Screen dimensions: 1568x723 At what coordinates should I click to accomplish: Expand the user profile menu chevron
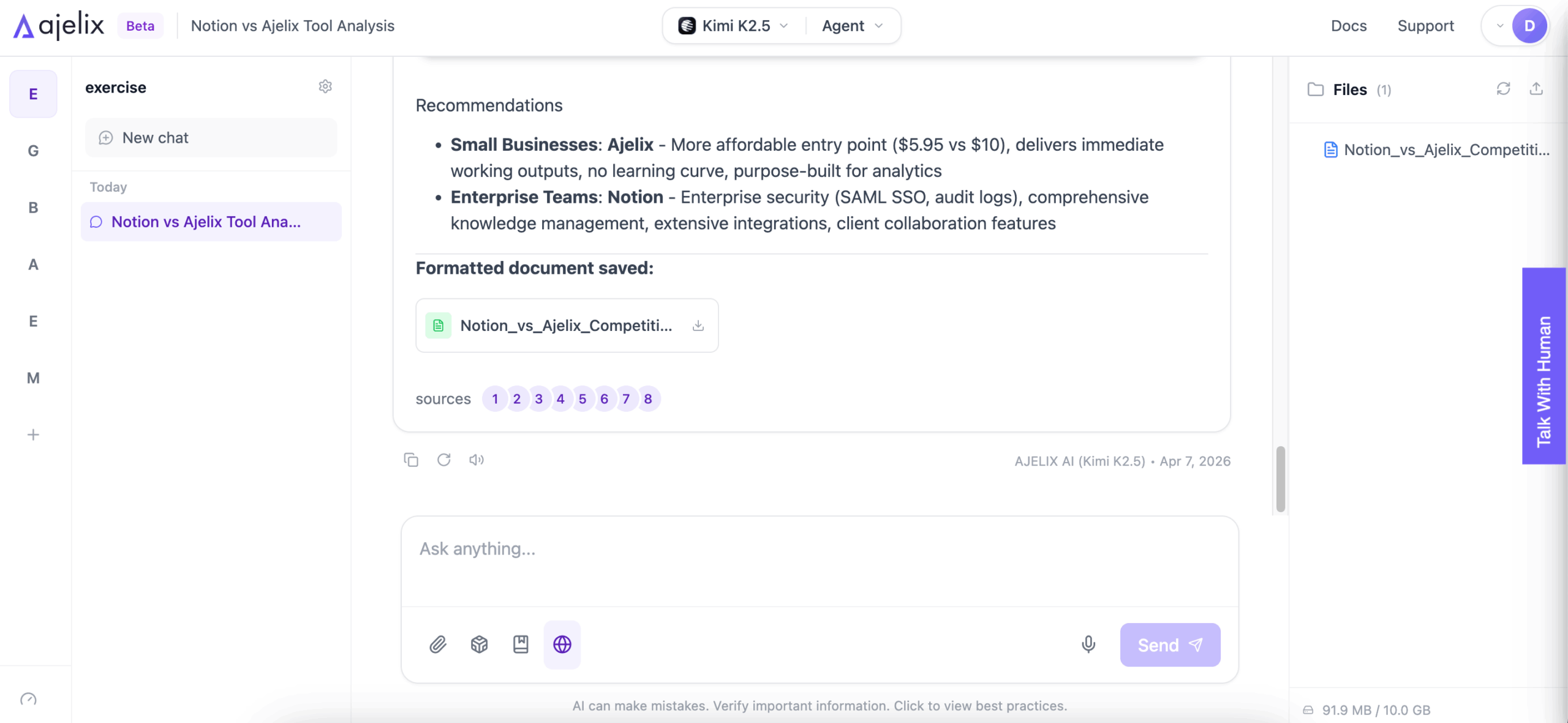point(1500,26)
